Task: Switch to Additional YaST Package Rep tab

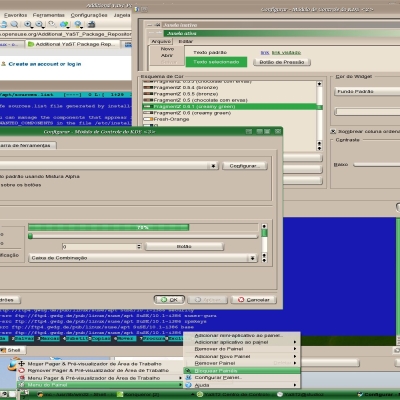Action: click(72, 44)
